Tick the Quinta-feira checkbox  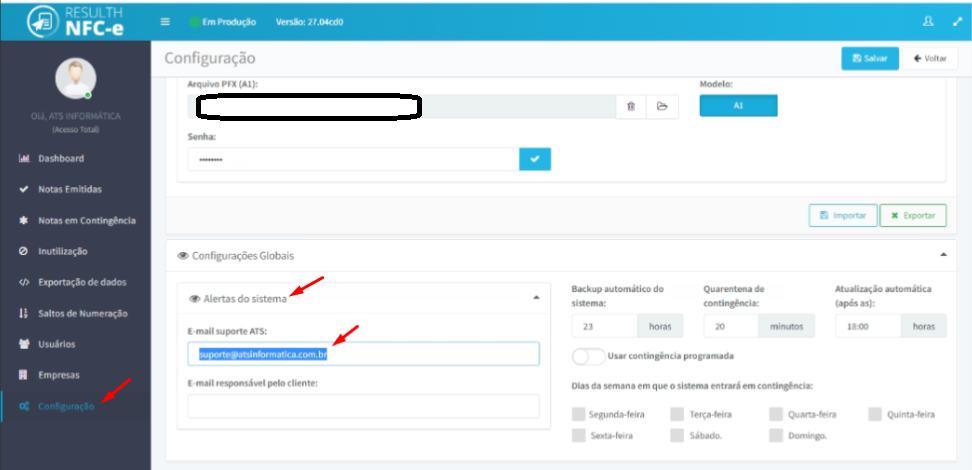point(875,414)
